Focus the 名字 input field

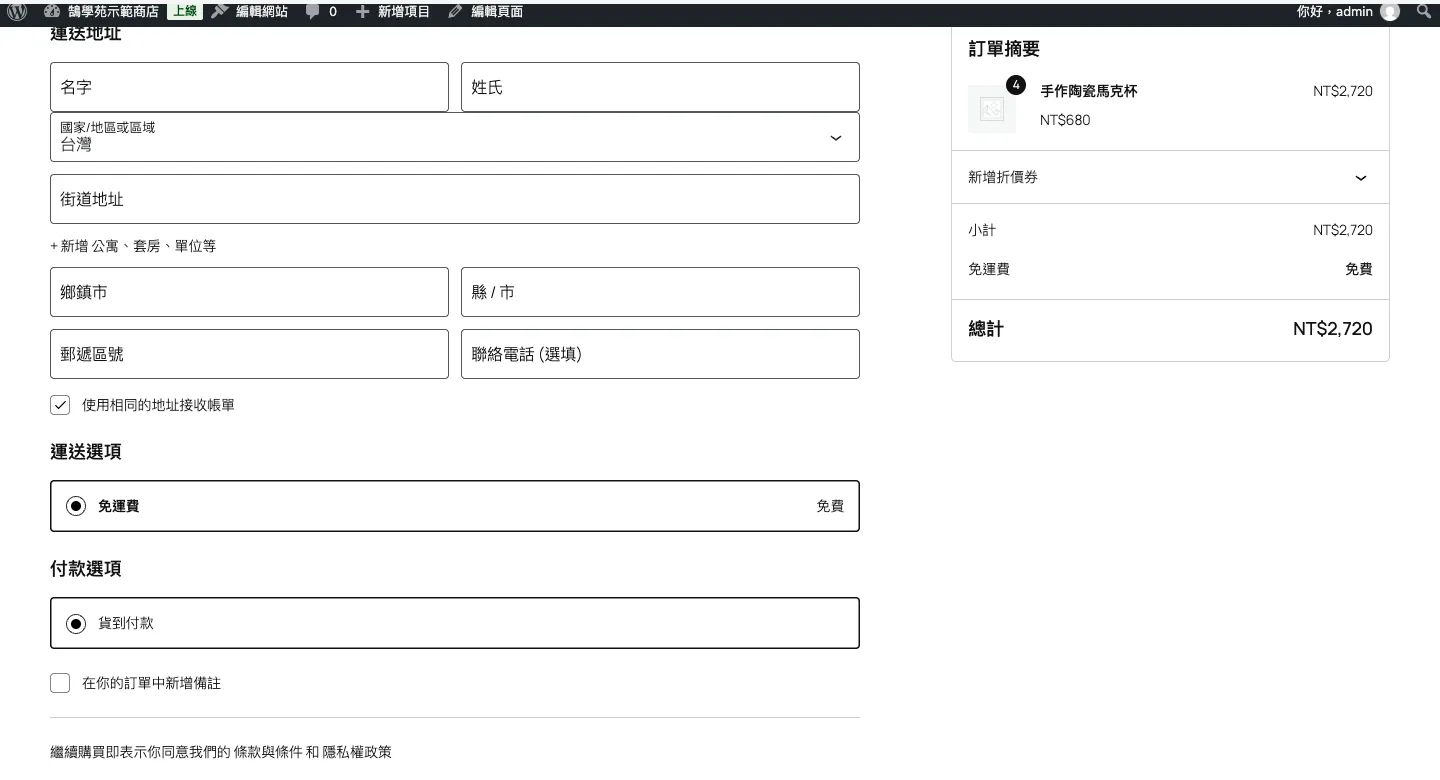coord(249,87)
